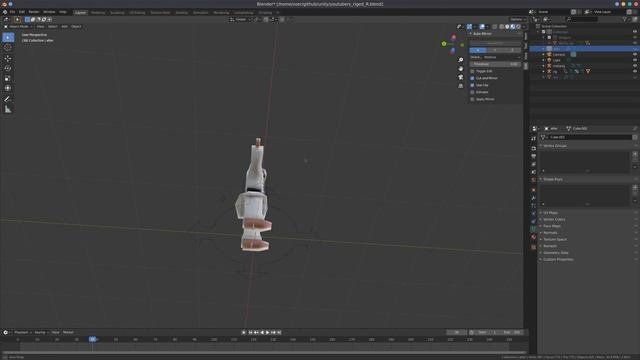Uncheck the Cut and Mirror checkbox
Viewport: 640px width, 360px height.
tap(472, 78)
